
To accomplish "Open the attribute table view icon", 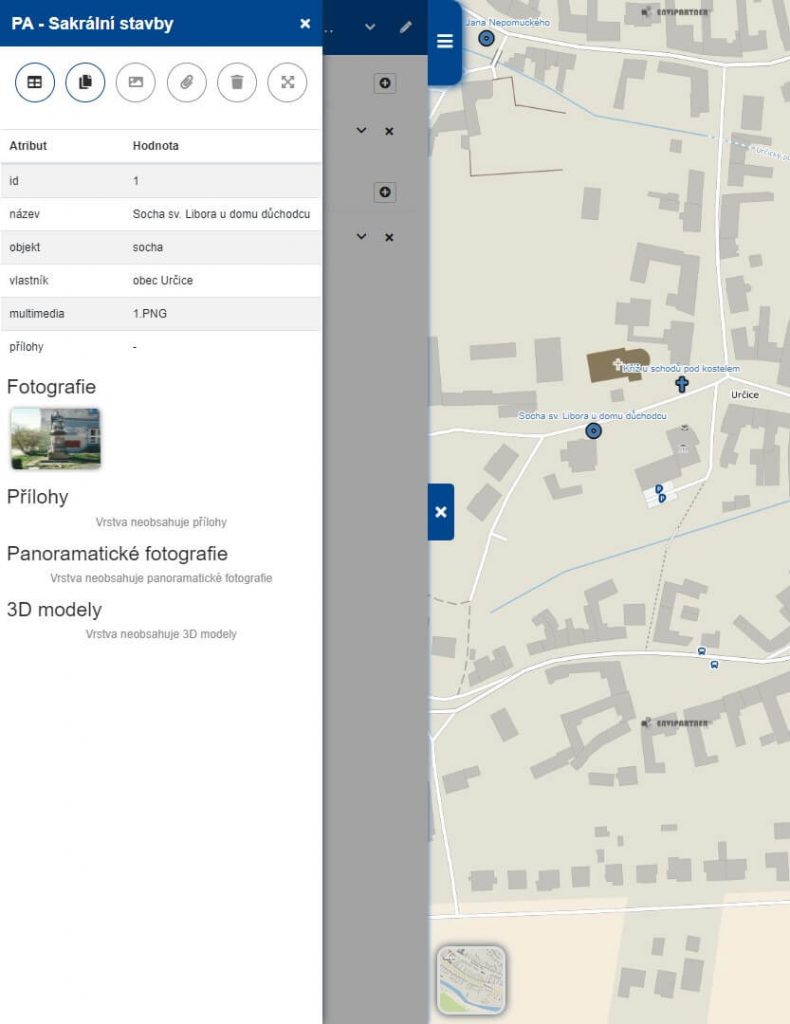I will [x=35, y=83].
